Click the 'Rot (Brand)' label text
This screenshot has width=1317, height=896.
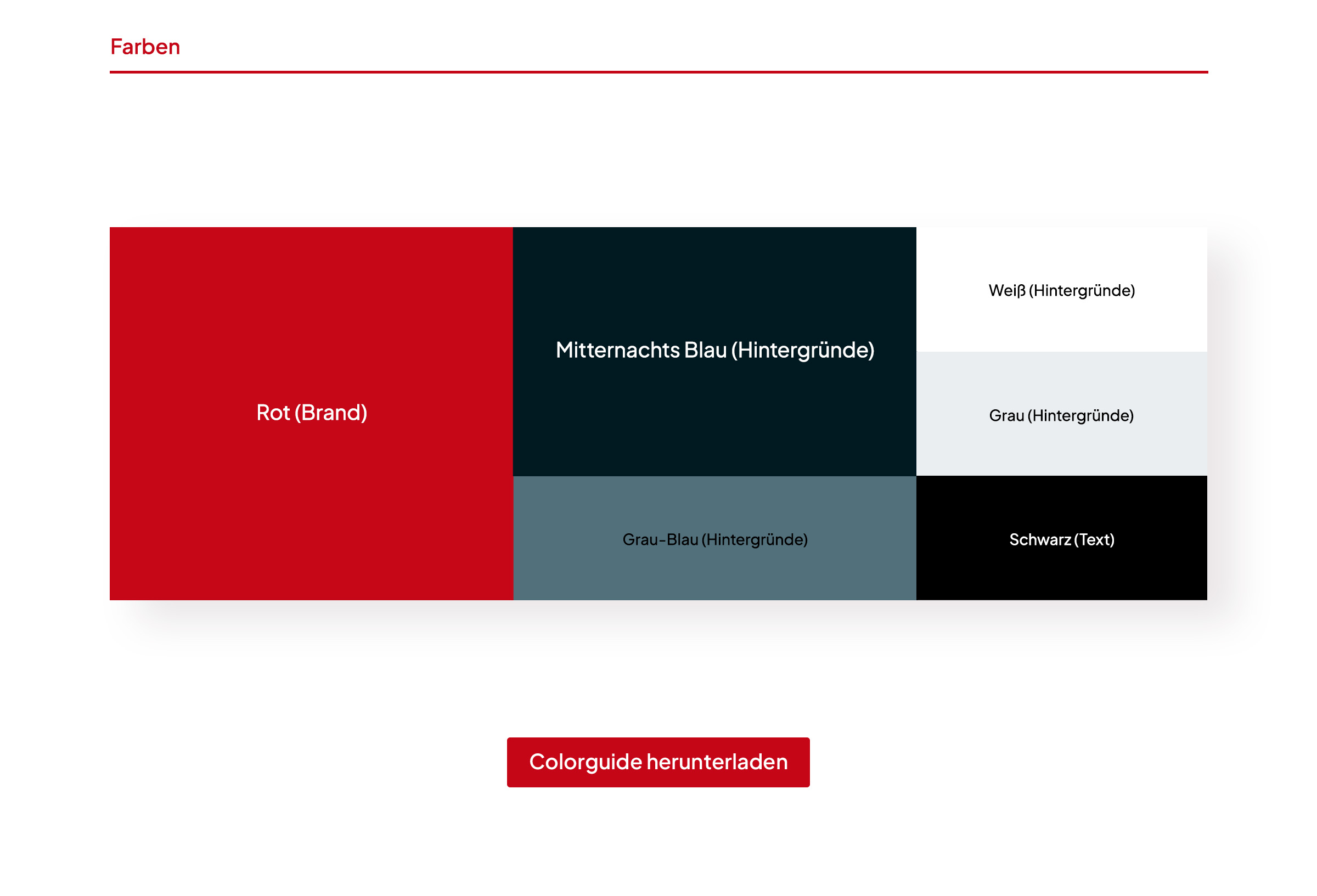pos(311,413)
